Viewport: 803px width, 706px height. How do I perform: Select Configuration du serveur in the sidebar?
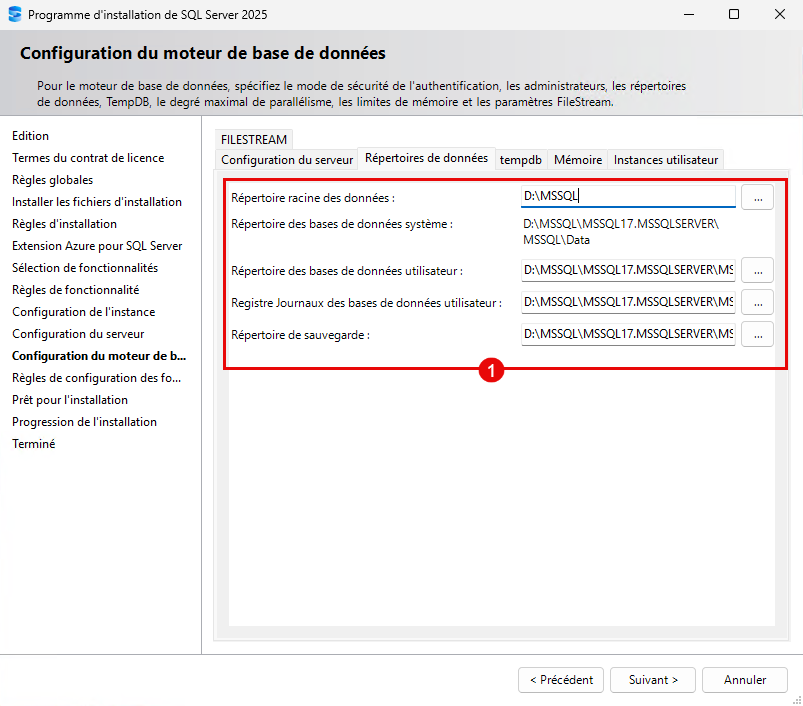tap(78, 334)
